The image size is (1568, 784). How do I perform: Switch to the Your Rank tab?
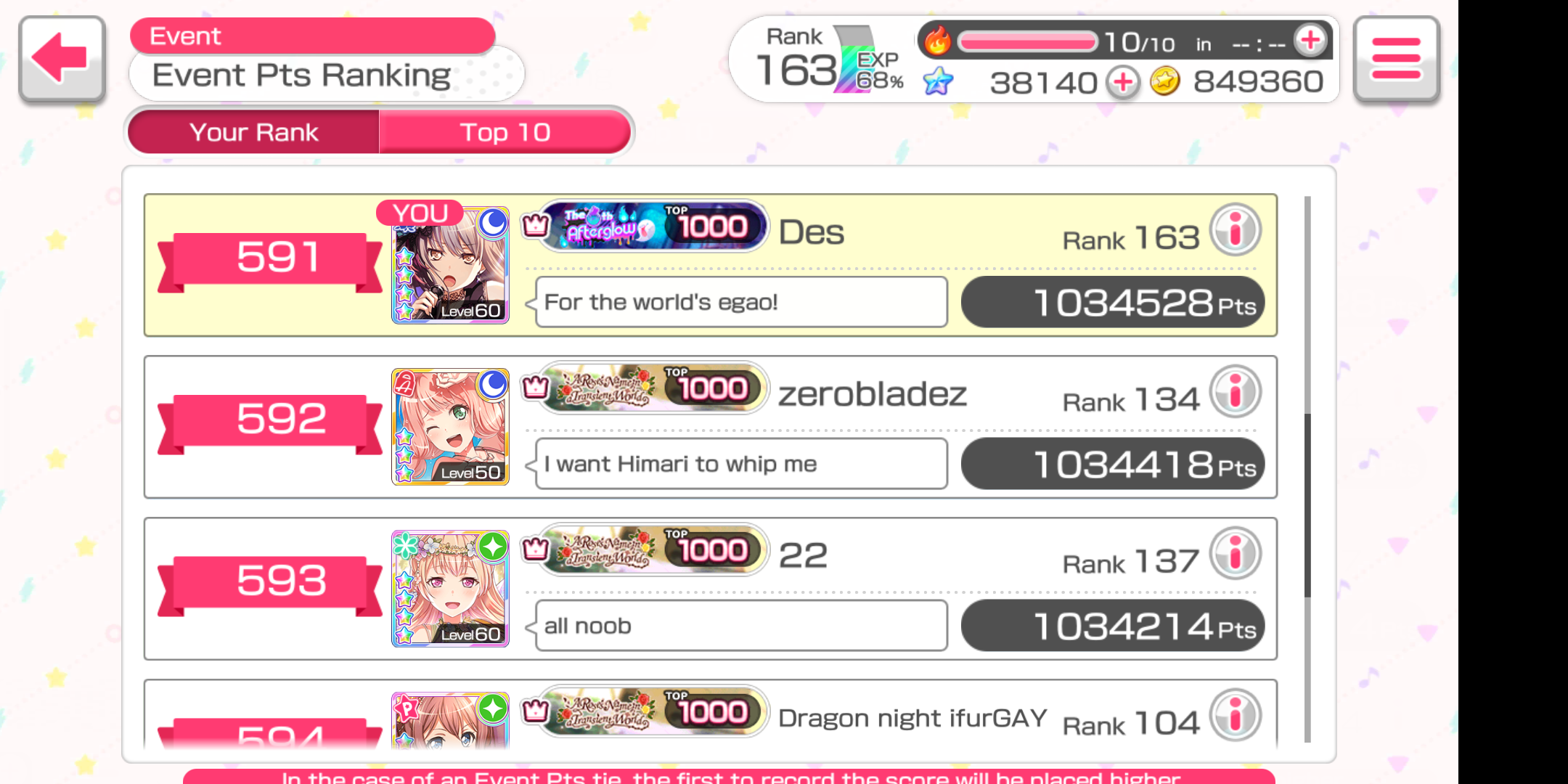[x=254, y=131]
